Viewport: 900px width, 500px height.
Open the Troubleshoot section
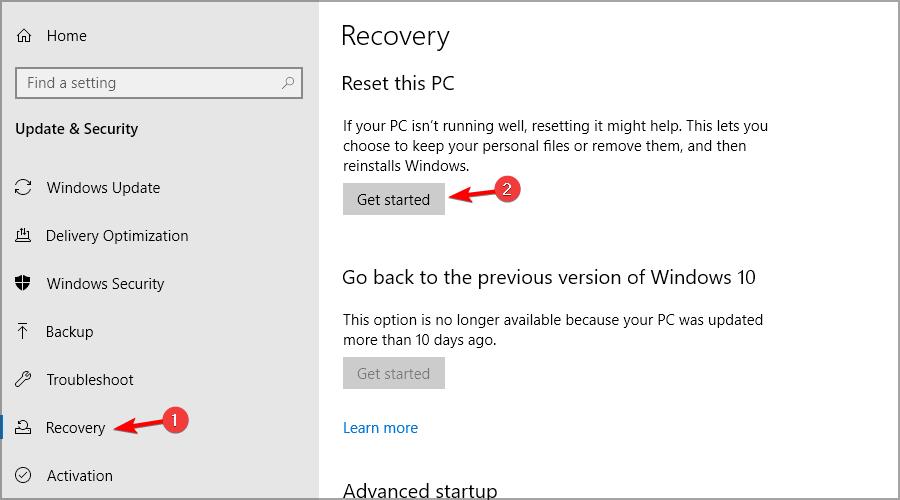click(x=90, y=379)
